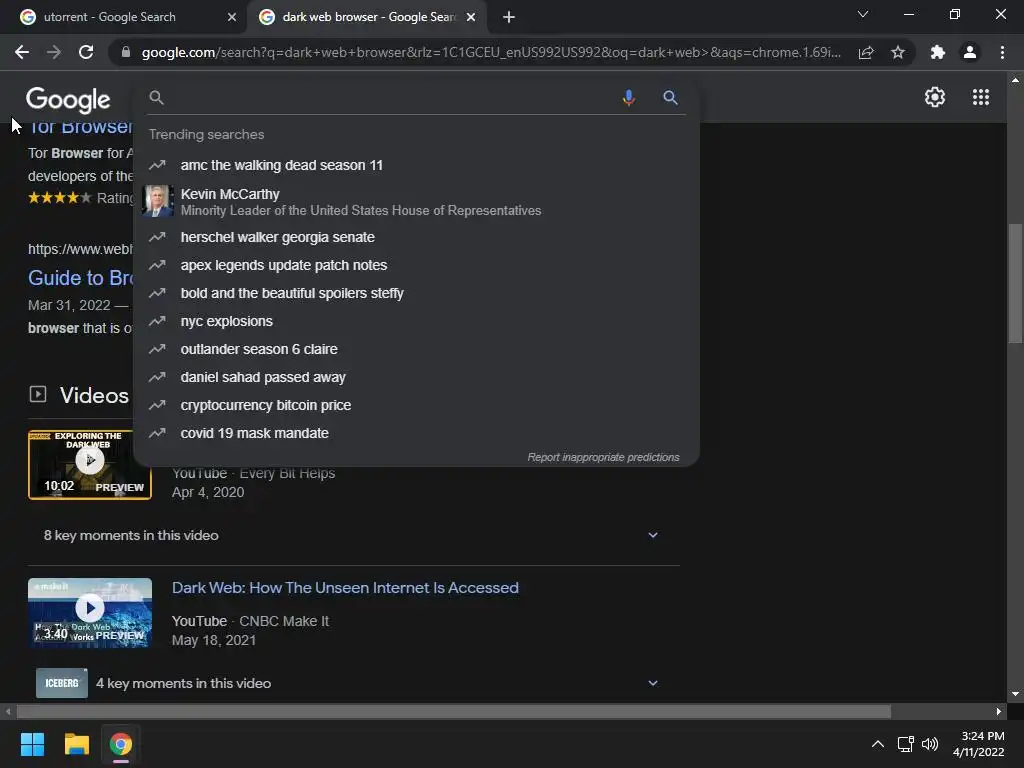The width and height of the screenshot is (1024, 768).
Task: Click the Chrome taskbar icon
Action: (x=121, y=744)
